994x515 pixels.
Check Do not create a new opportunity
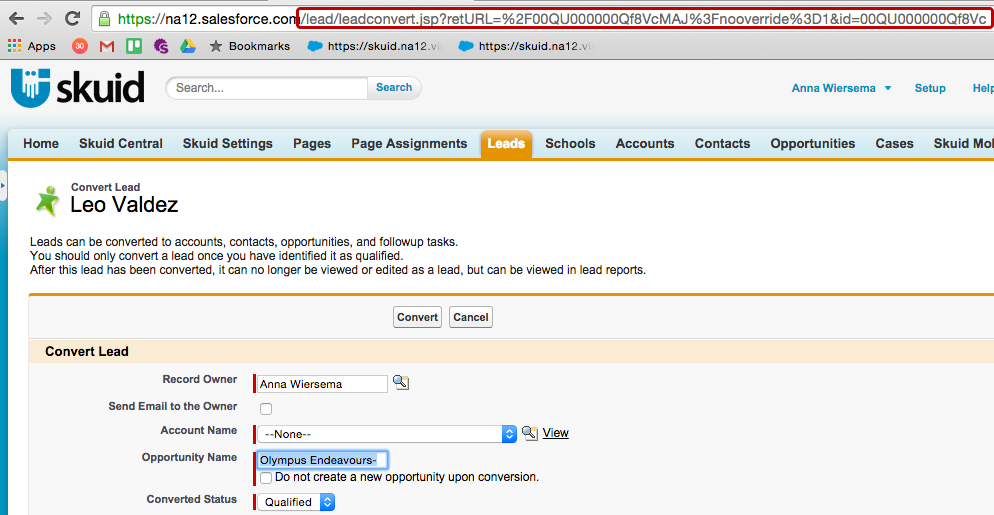(266, 478)
